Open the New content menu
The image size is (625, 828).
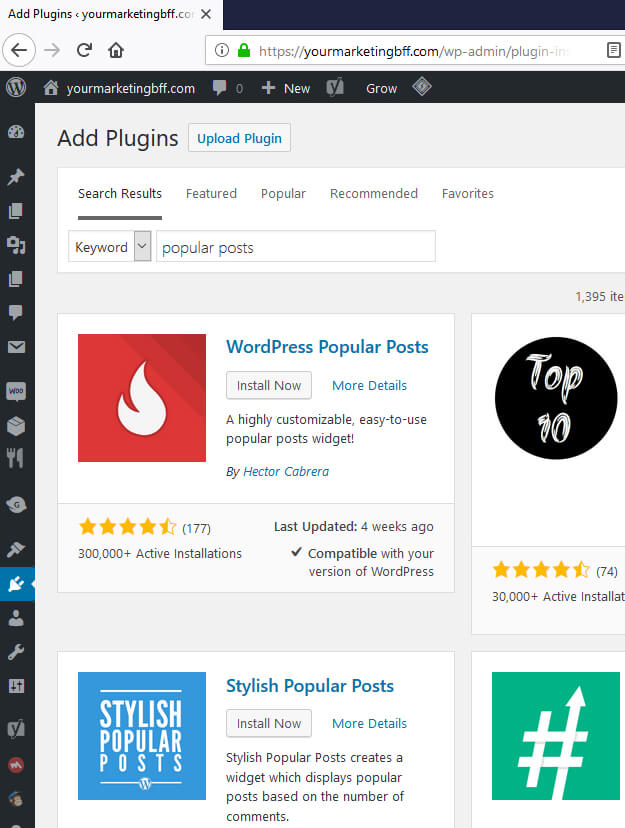point(286,88)
